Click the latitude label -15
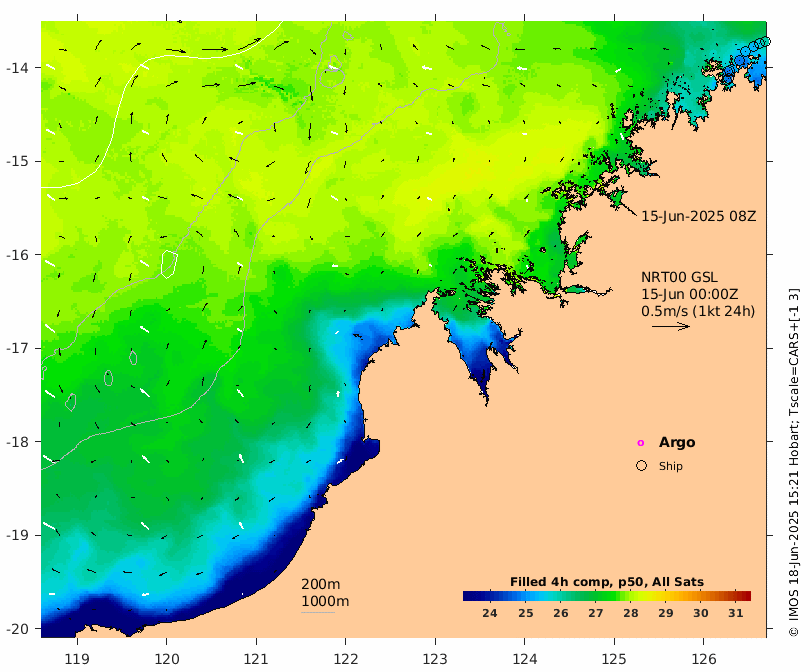This screenshot has width=810, height=672. coord(17,161)
